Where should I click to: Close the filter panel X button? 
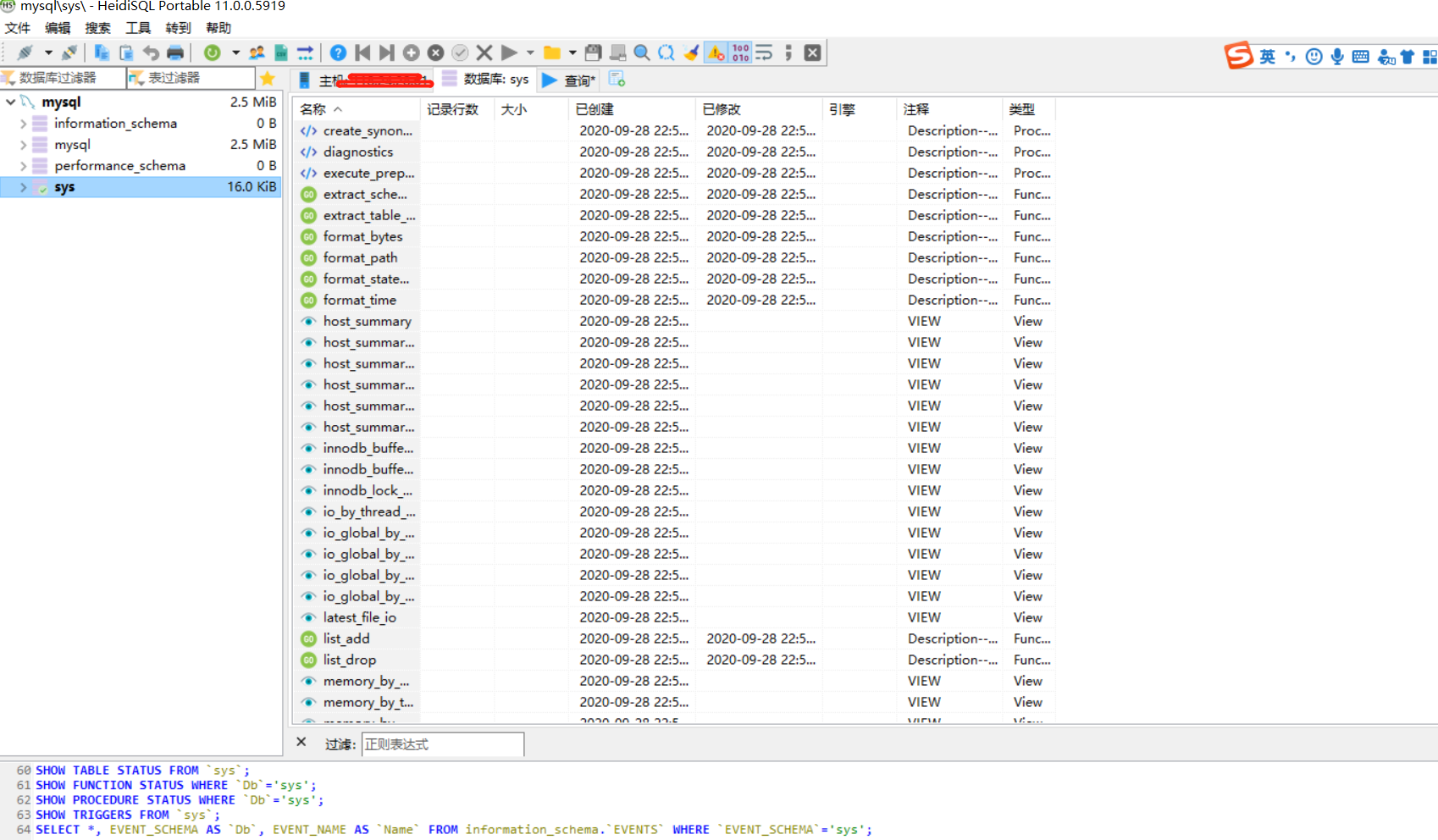301,742
